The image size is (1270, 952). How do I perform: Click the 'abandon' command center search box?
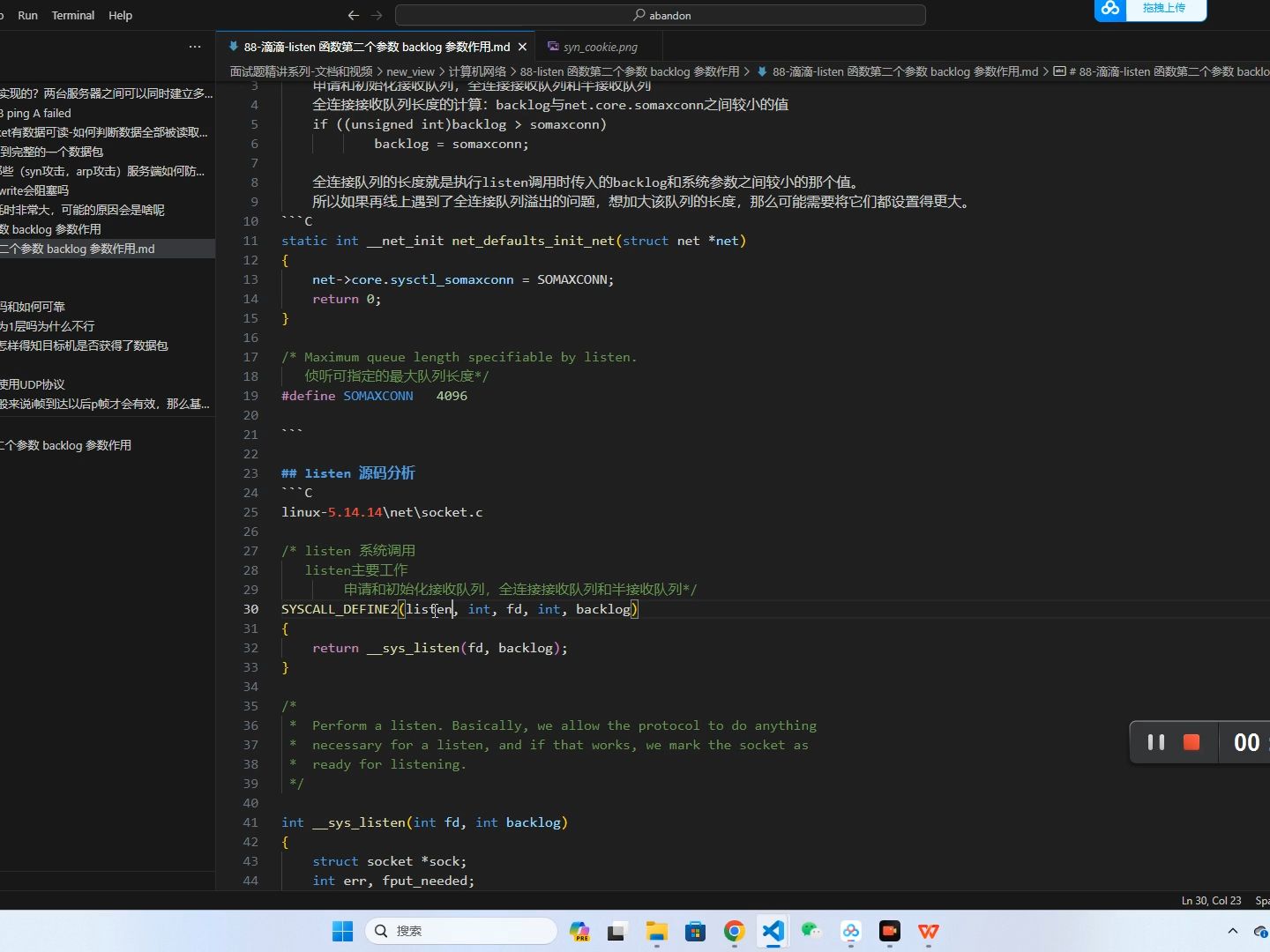[661, 15]
